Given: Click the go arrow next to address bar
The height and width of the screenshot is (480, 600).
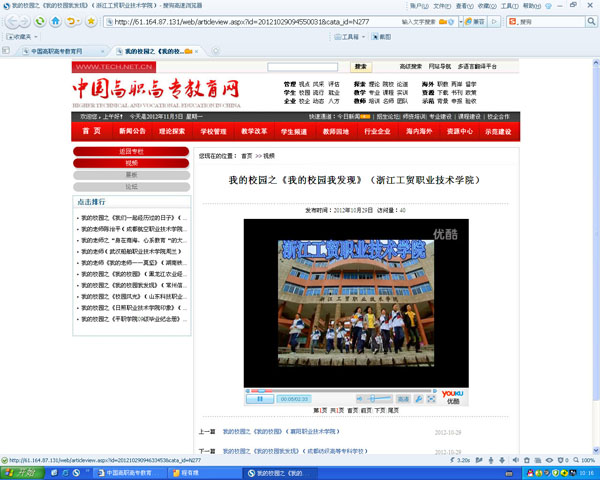Looking at the screenshot, I should pos(494,22).
